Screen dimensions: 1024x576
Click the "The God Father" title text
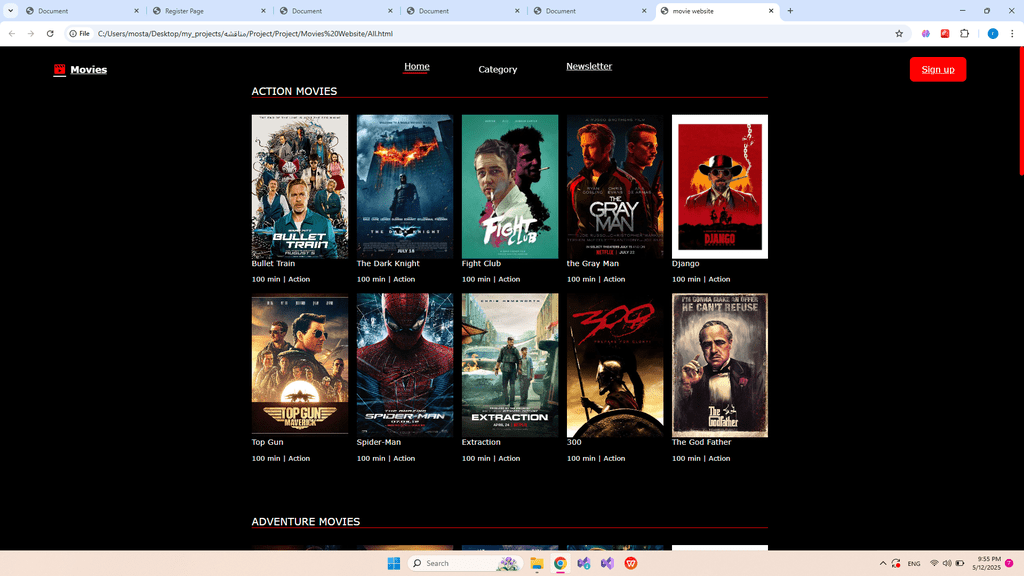coord(701,442)
